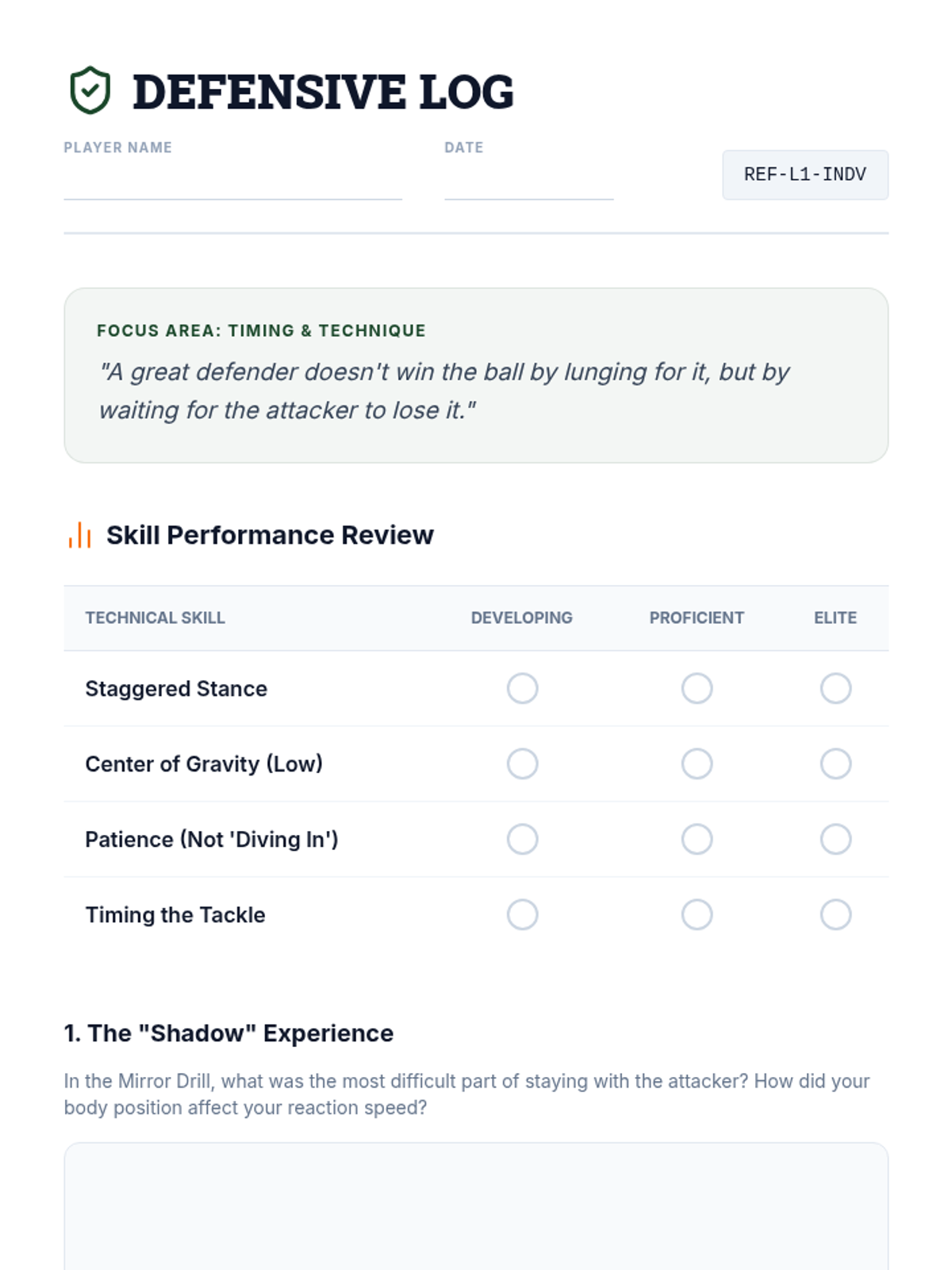Mark Center of Gravity as Proficient
This screenshot has height=1270, width=952.
coord(697,764)
